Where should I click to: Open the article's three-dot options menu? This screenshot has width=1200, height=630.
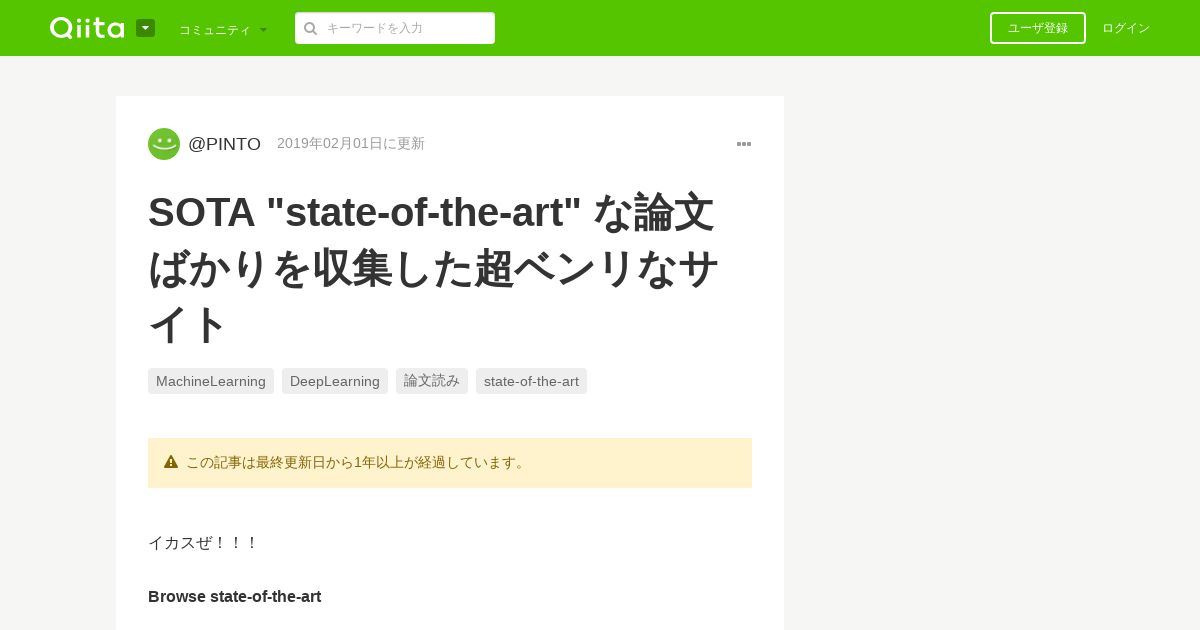point(744,144)
